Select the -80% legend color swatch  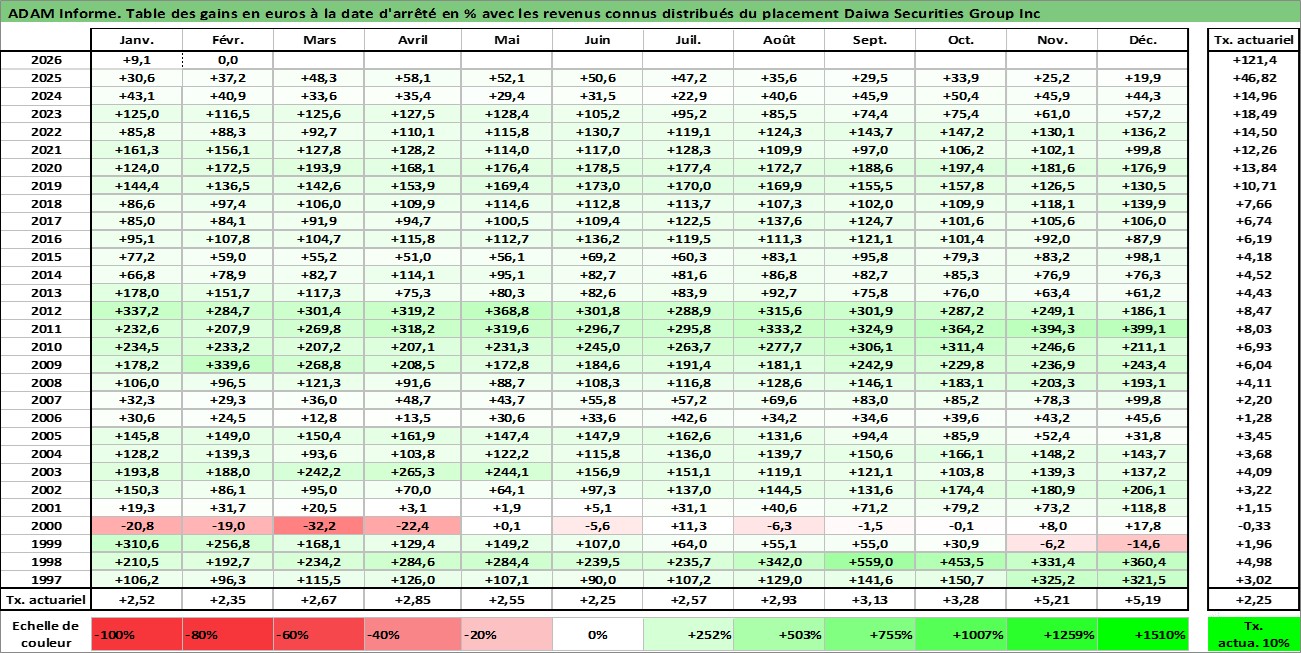click(x=227, y=634)
